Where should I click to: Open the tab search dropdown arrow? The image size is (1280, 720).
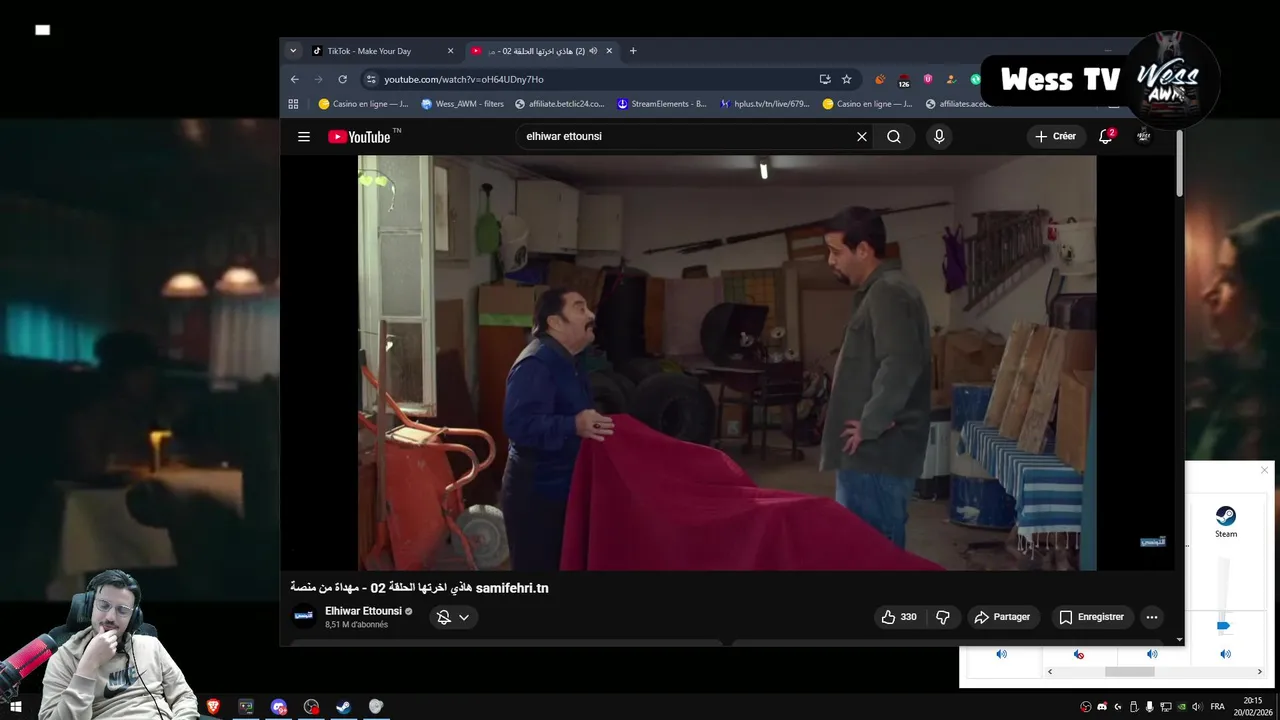tap(293, 51)
